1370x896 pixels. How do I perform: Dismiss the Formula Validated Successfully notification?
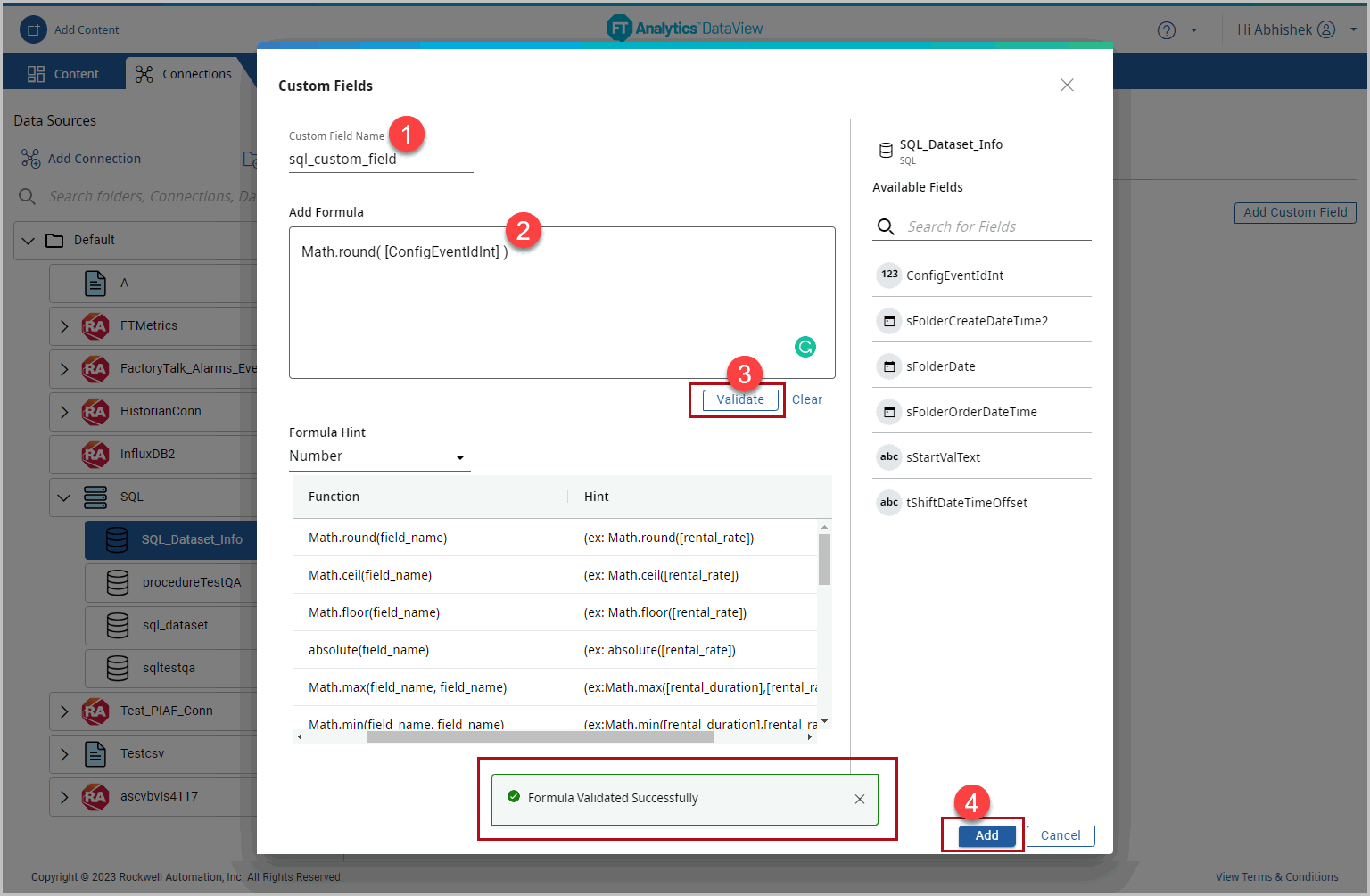859,799
